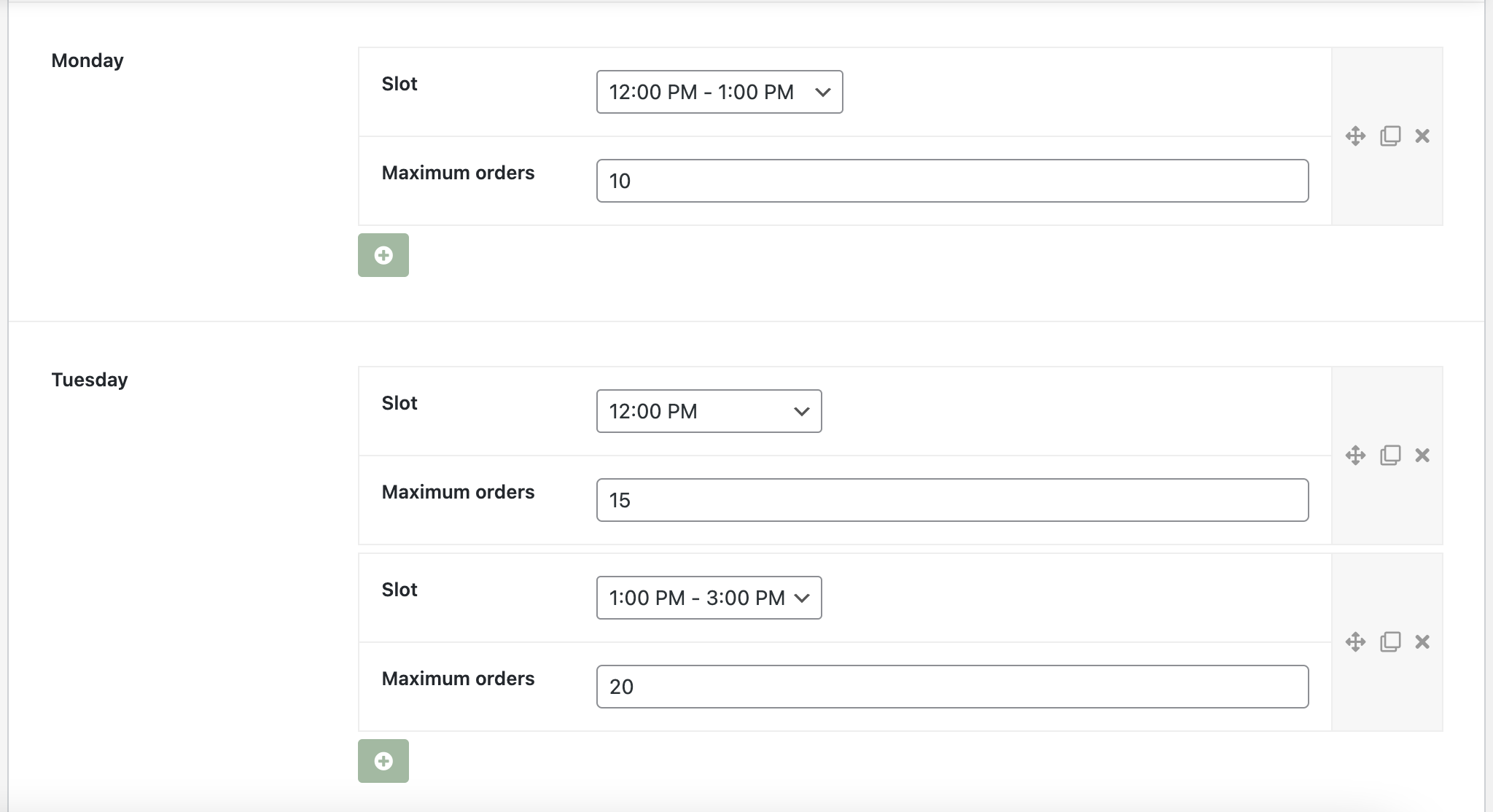Click the maximum orders field showing 15
Viewport: 1493px width, 812px height.
(x=952, y=500)
